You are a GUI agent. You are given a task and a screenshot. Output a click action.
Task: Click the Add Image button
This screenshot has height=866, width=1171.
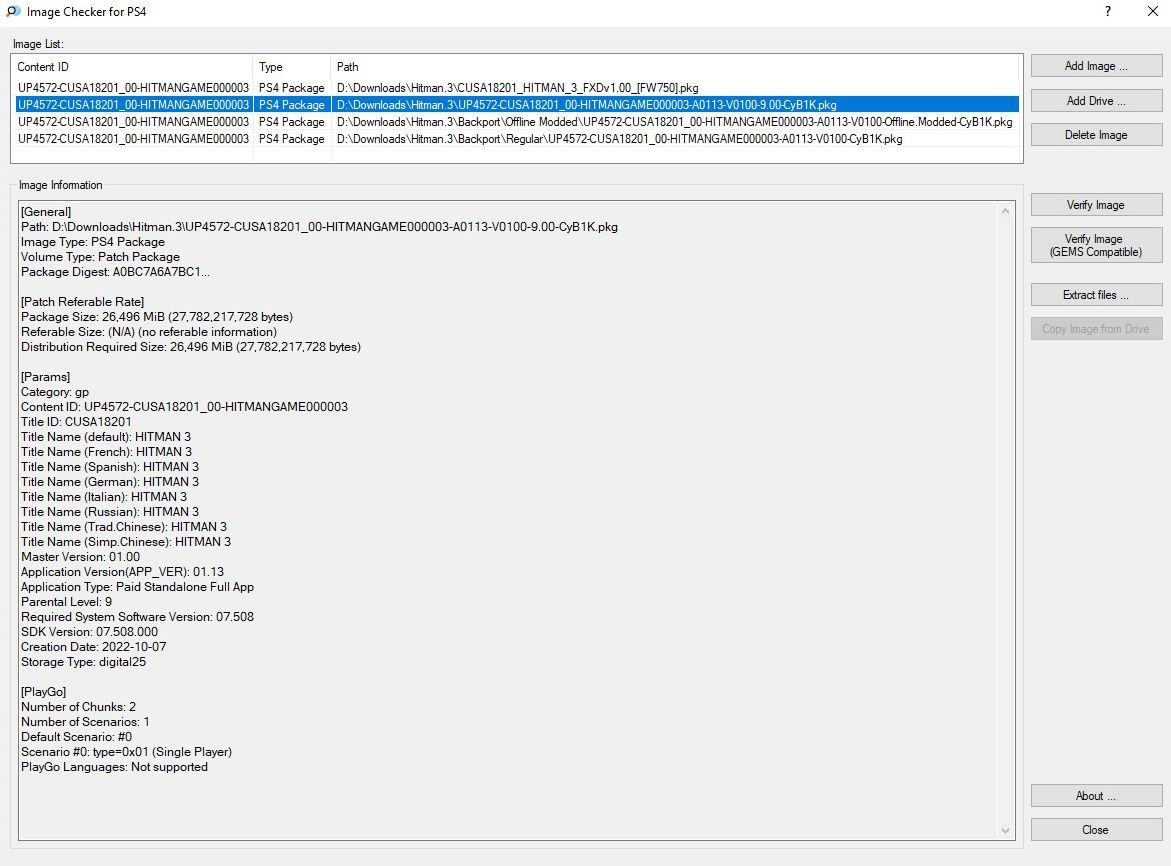pyautogui.click(x=1096, y=66)
